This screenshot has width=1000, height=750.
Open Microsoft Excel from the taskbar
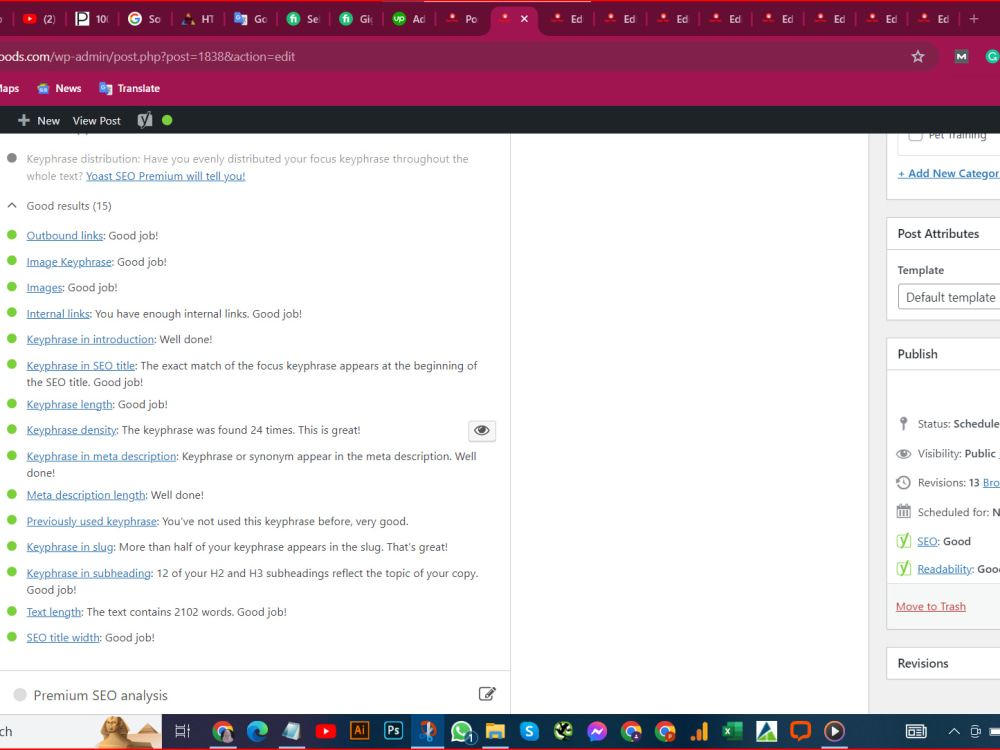(732, 731)
